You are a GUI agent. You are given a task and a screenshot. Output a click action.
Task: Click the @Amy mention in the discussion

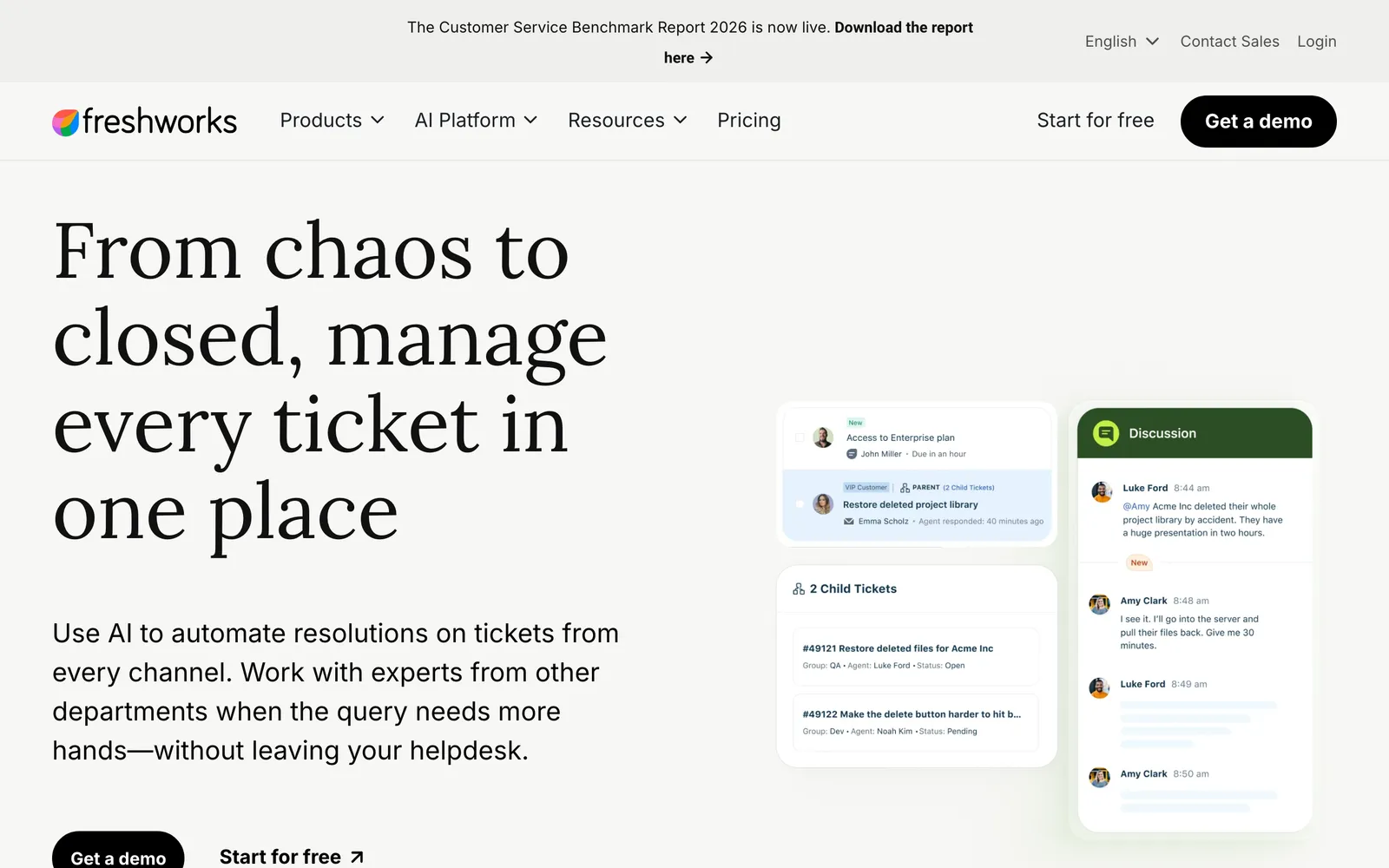[x=1136, y=507]
